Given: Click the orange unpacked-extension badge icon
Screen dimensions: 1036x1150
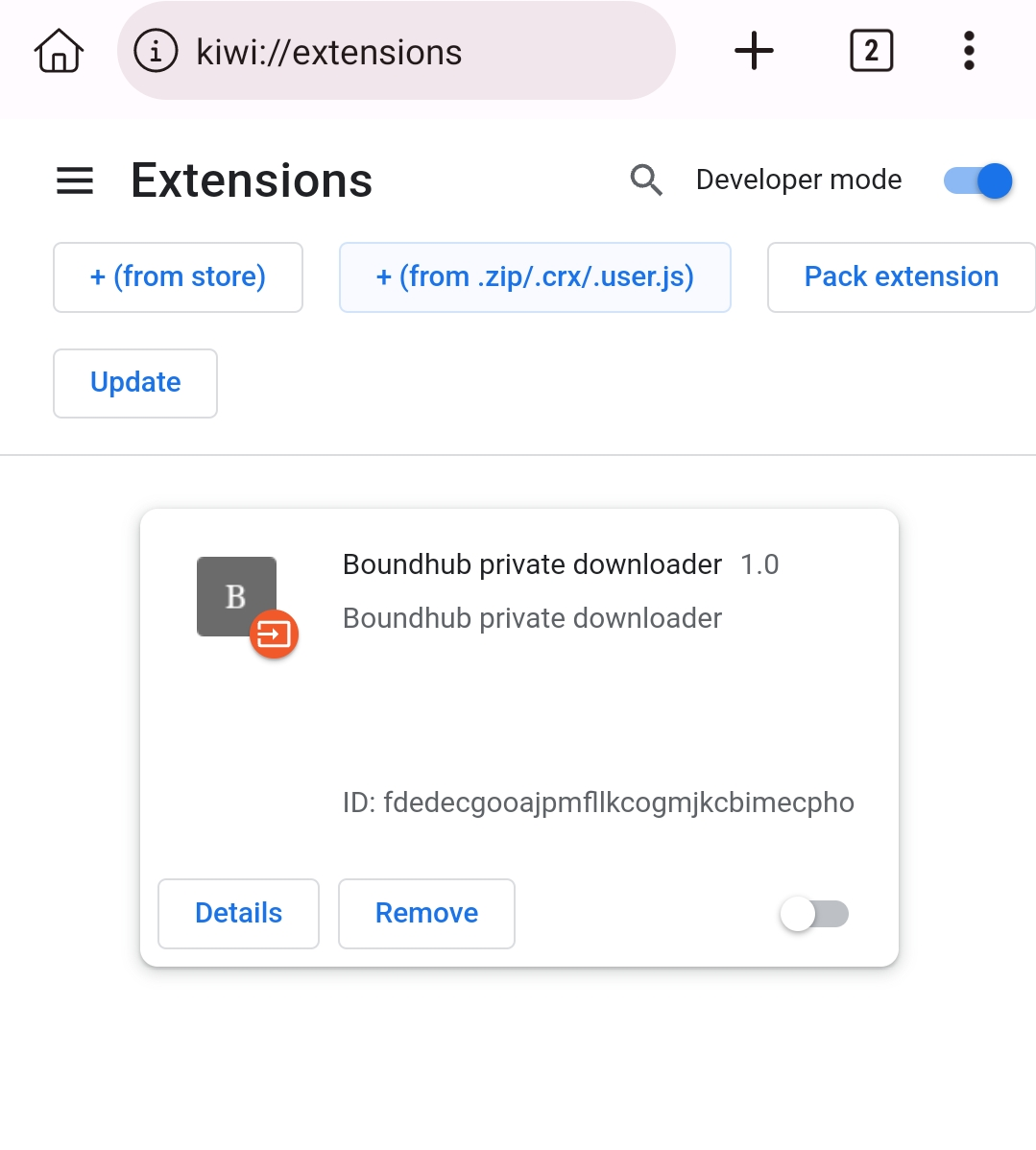Looking at the screenshot, I should [275, 635].
